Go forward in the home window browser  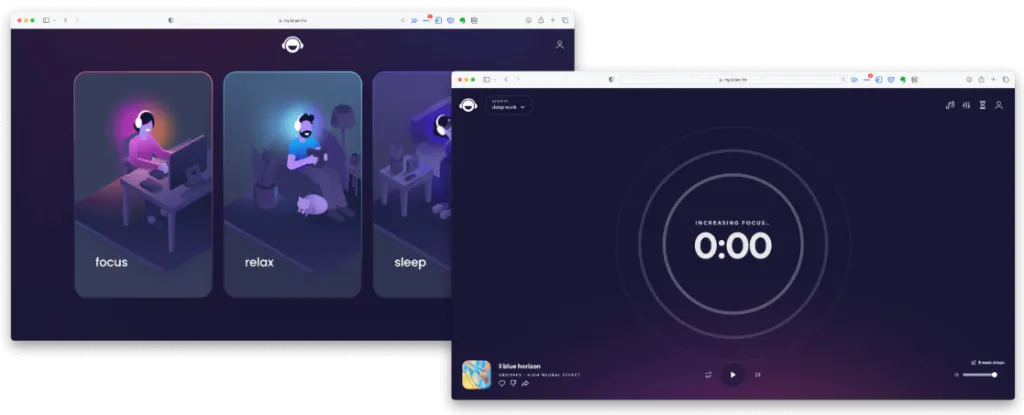(77, 20)
